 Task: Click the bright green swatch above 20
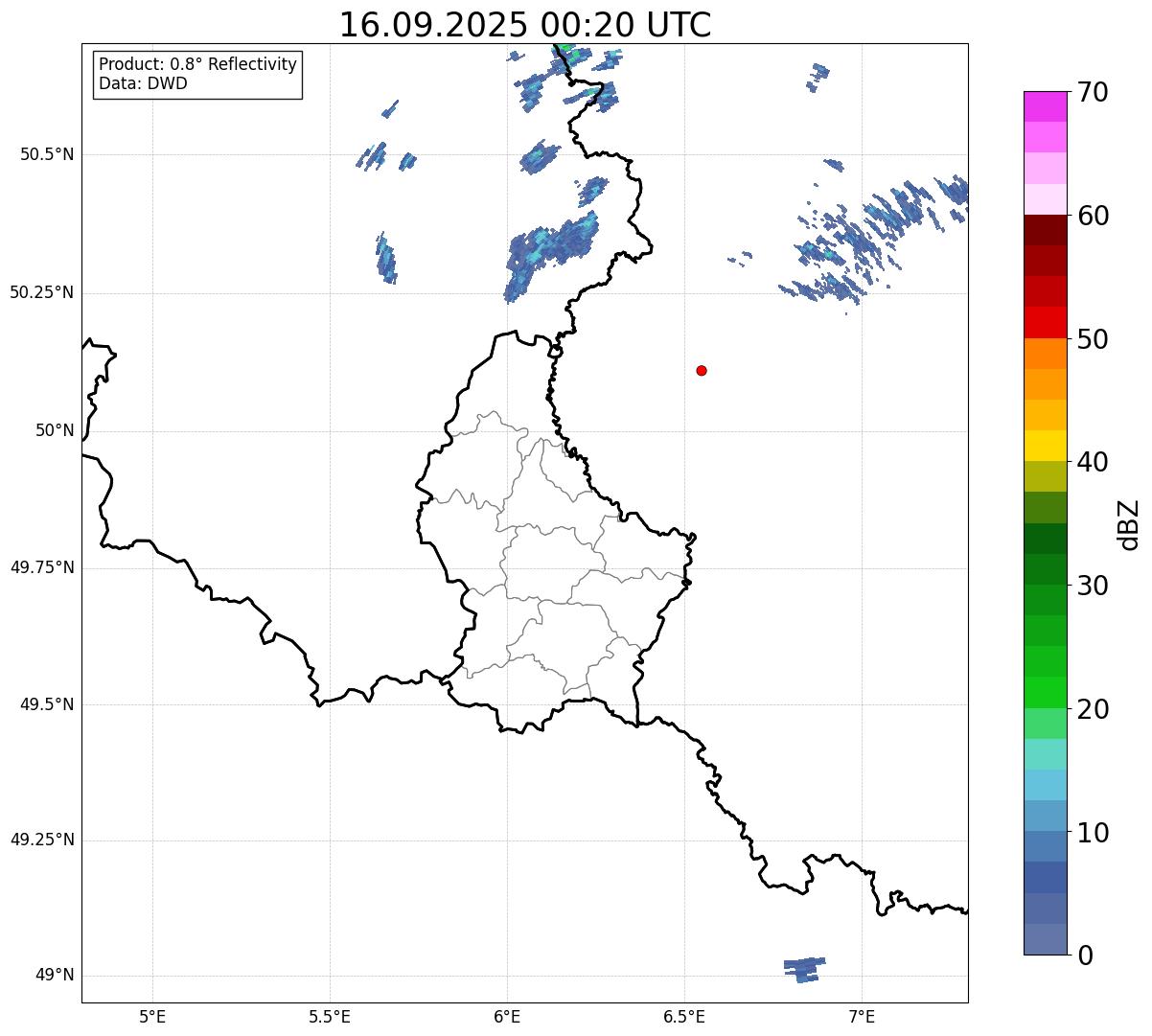click(x=1045, y=693)
